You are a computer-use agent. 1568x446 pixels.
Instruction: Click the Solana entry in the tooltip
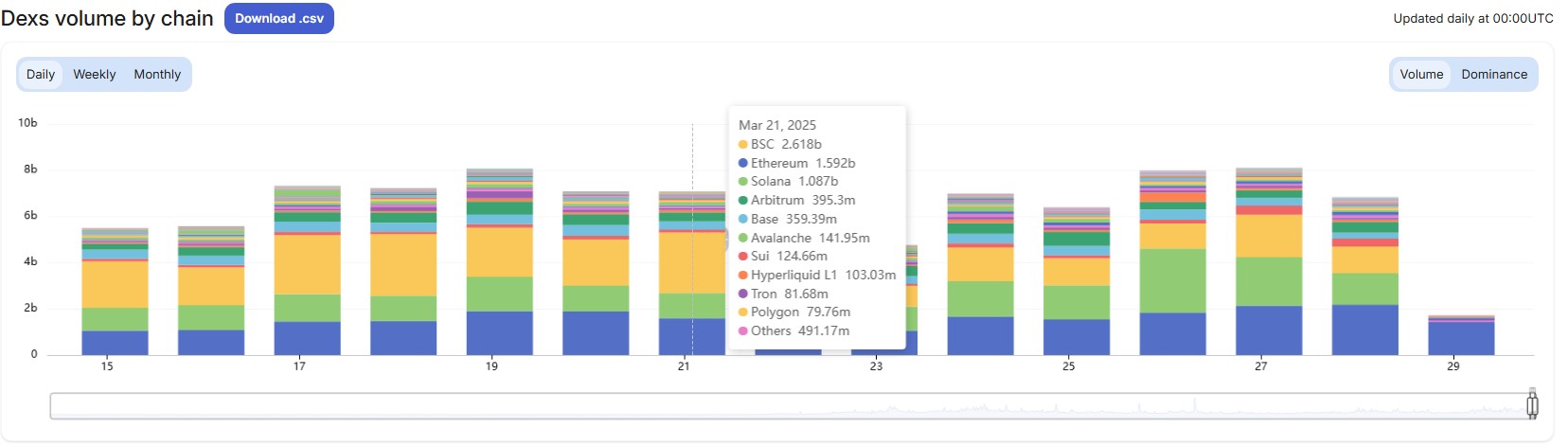point(788,182)
